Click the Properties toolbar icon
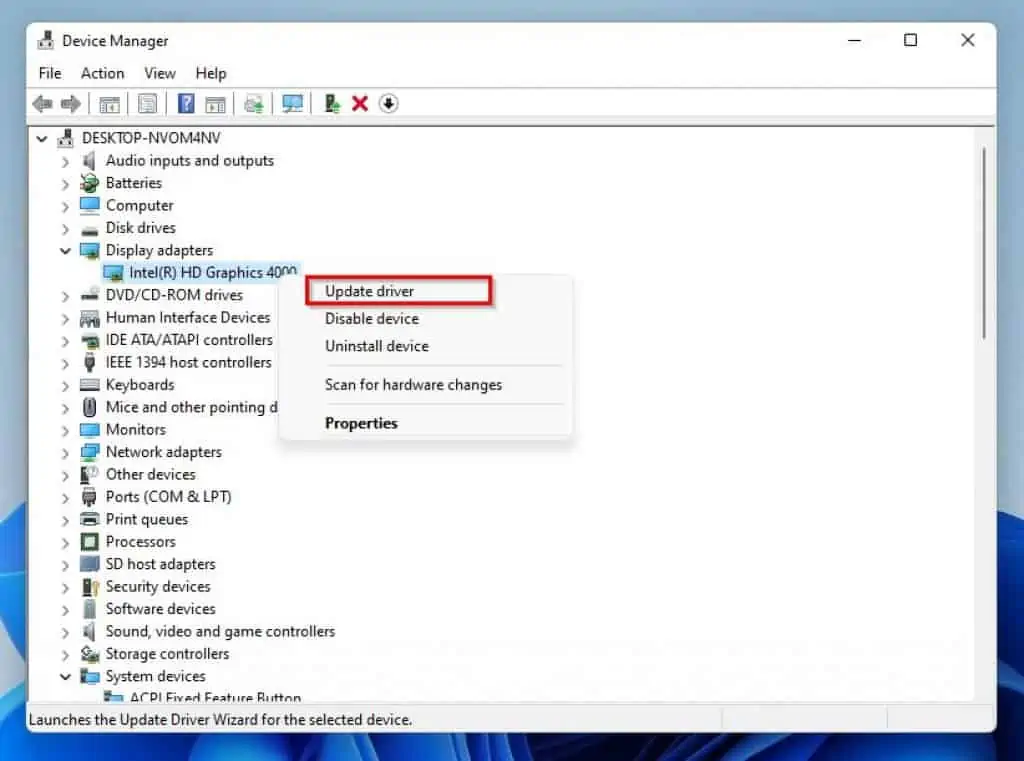The image size is (1024, 761). coord(149,103)
